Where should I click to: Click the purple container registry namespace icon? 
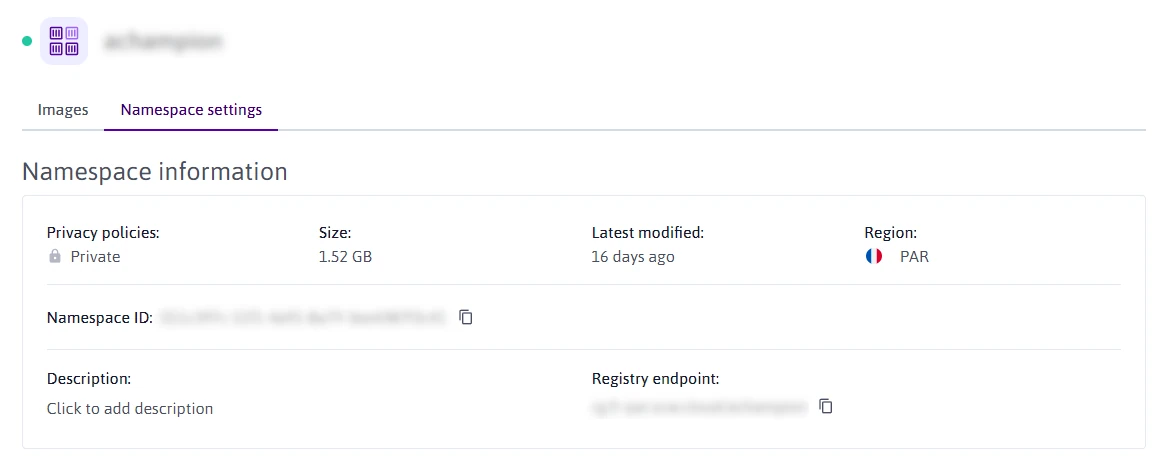tap(64, 42)
